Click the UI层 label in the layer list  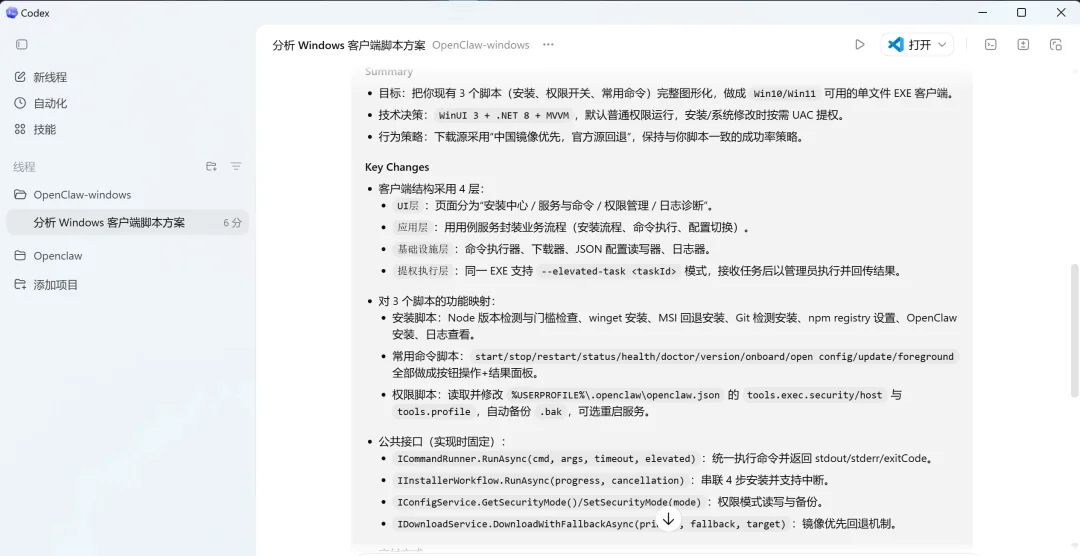pyautogui.click(x=408, y=206)
